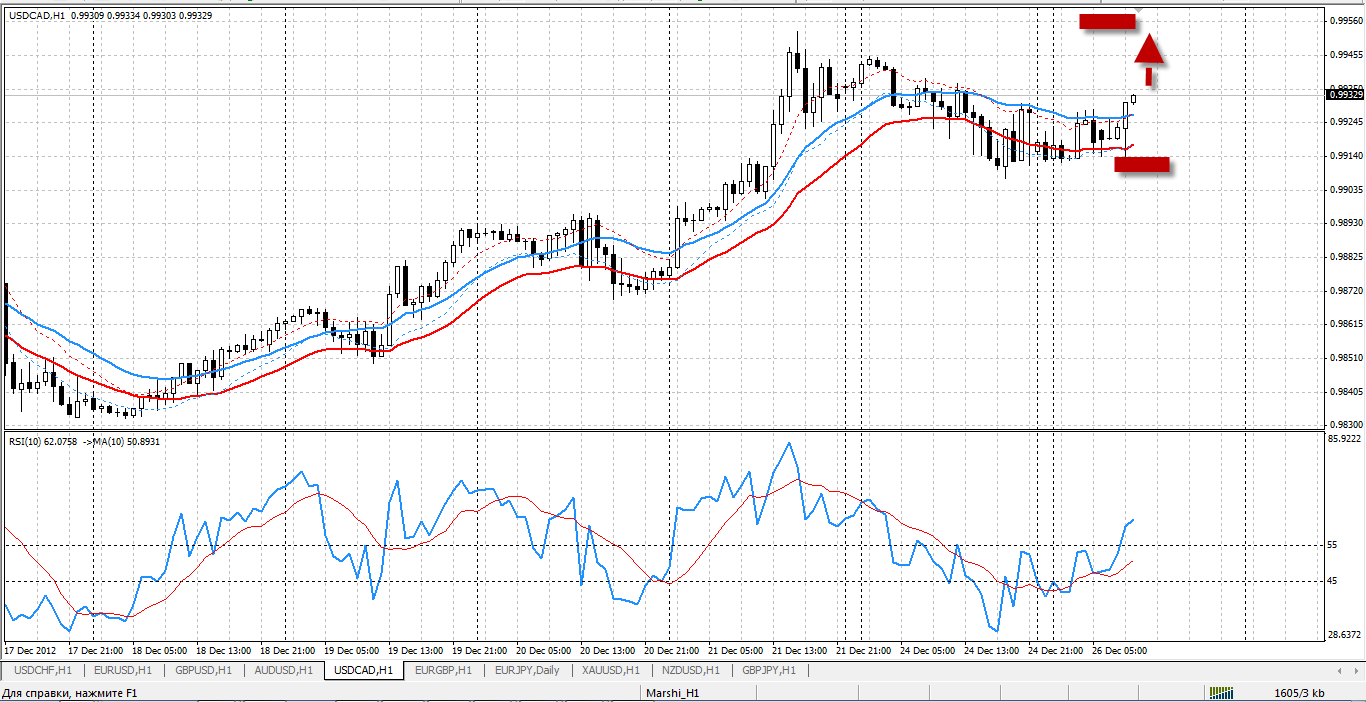Click the RSI level 45 label

tap(1333, 581)
